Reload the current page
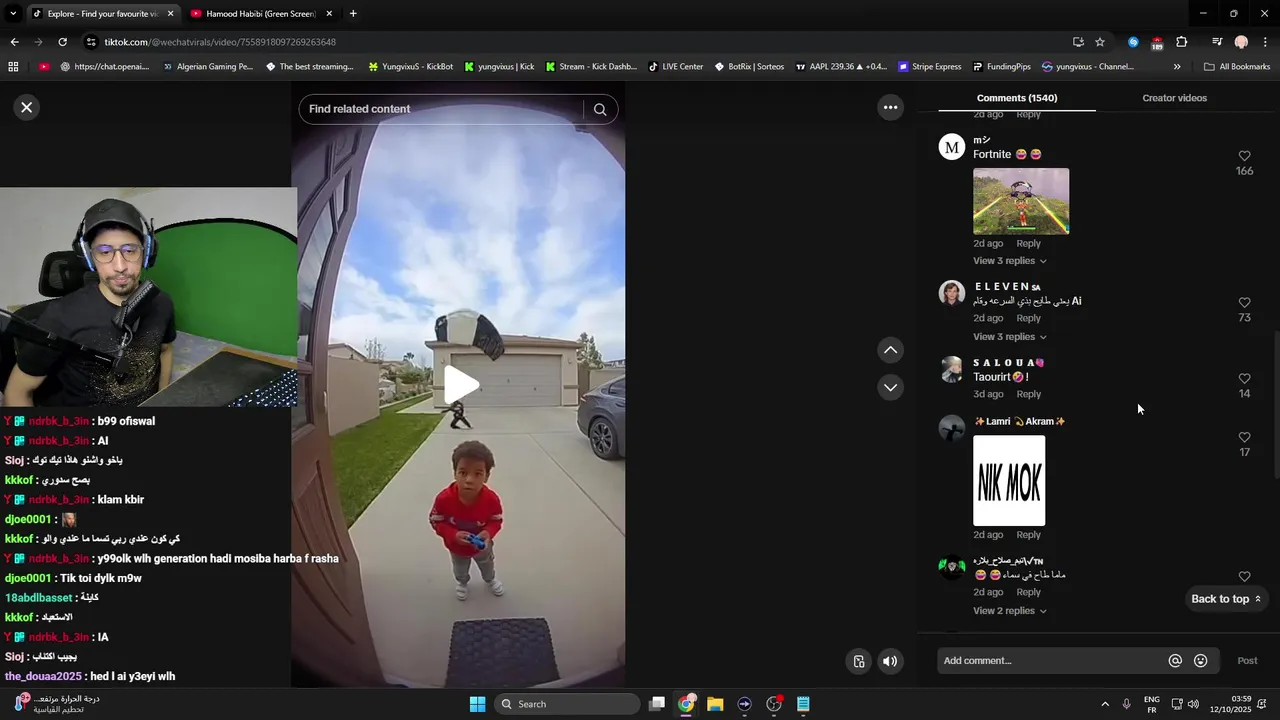The image size is (1280, 720). point(62,42)
